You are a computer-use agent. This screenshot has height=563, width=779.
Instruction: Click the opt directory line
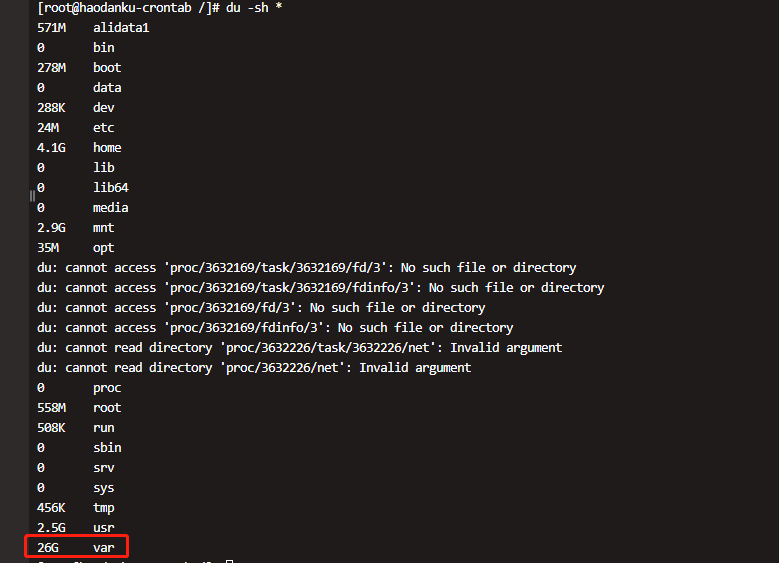(x=76, y=248)
